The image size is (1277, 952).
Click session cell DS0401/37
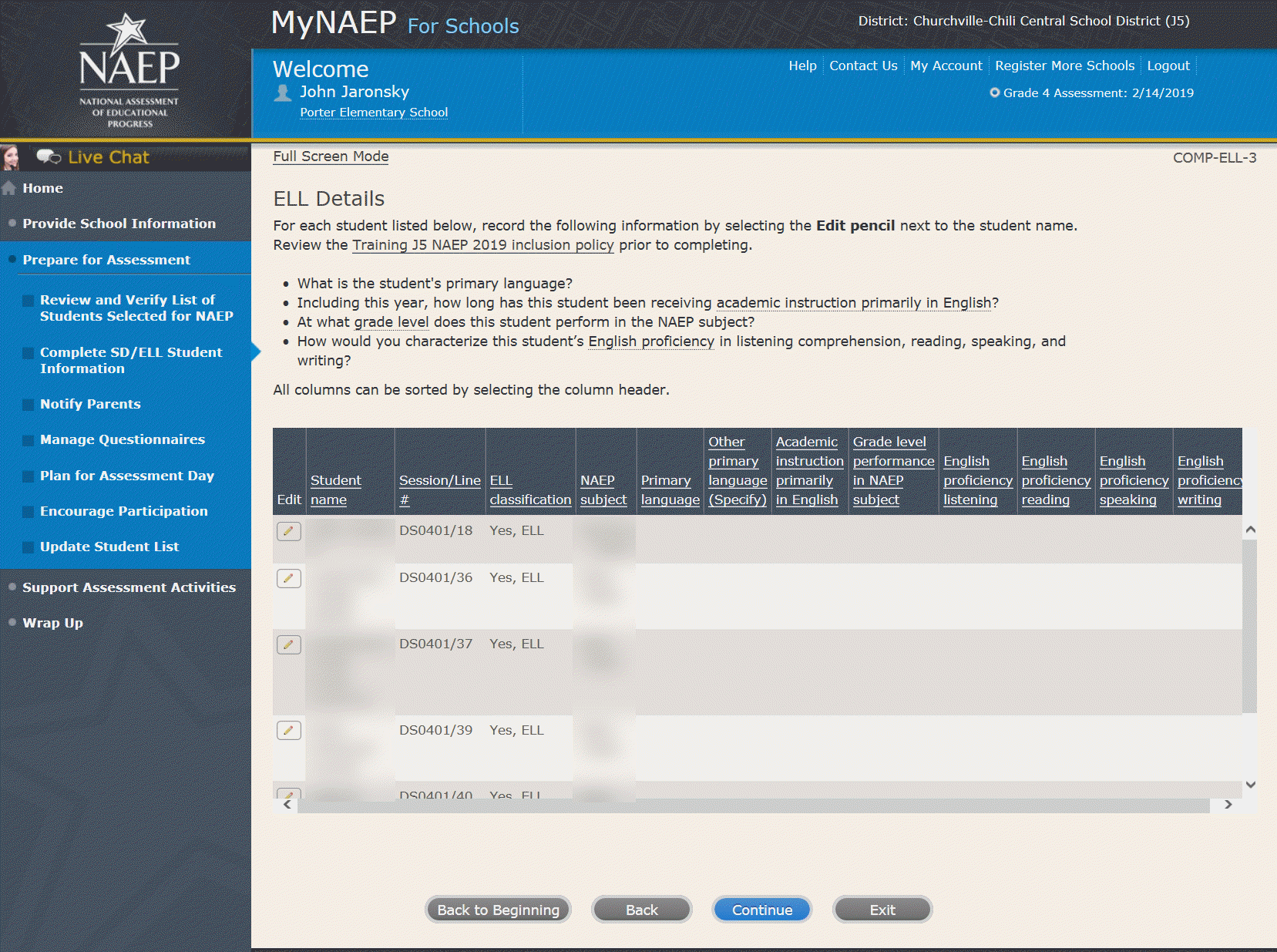436,644
